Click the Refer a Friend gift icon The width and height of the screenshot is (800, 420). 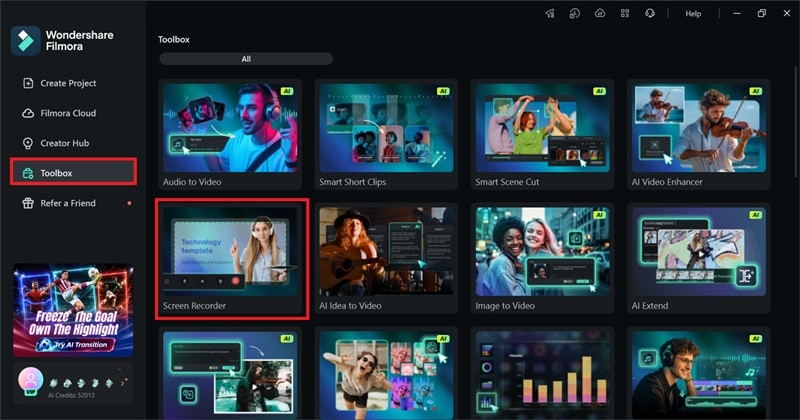28,203
